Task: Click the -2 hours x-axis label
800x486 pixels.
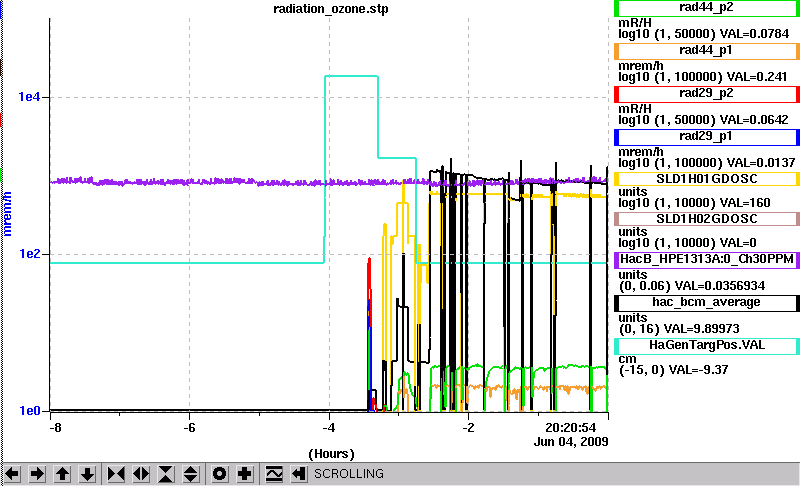Action: pos(468,427)
